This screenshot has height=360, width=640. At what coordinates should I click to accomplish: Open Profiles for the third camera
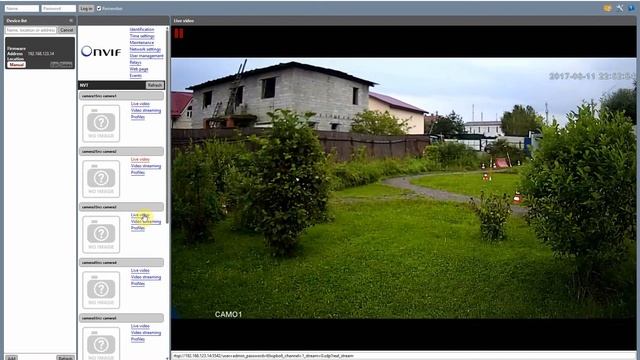click(x=138, y=228)
